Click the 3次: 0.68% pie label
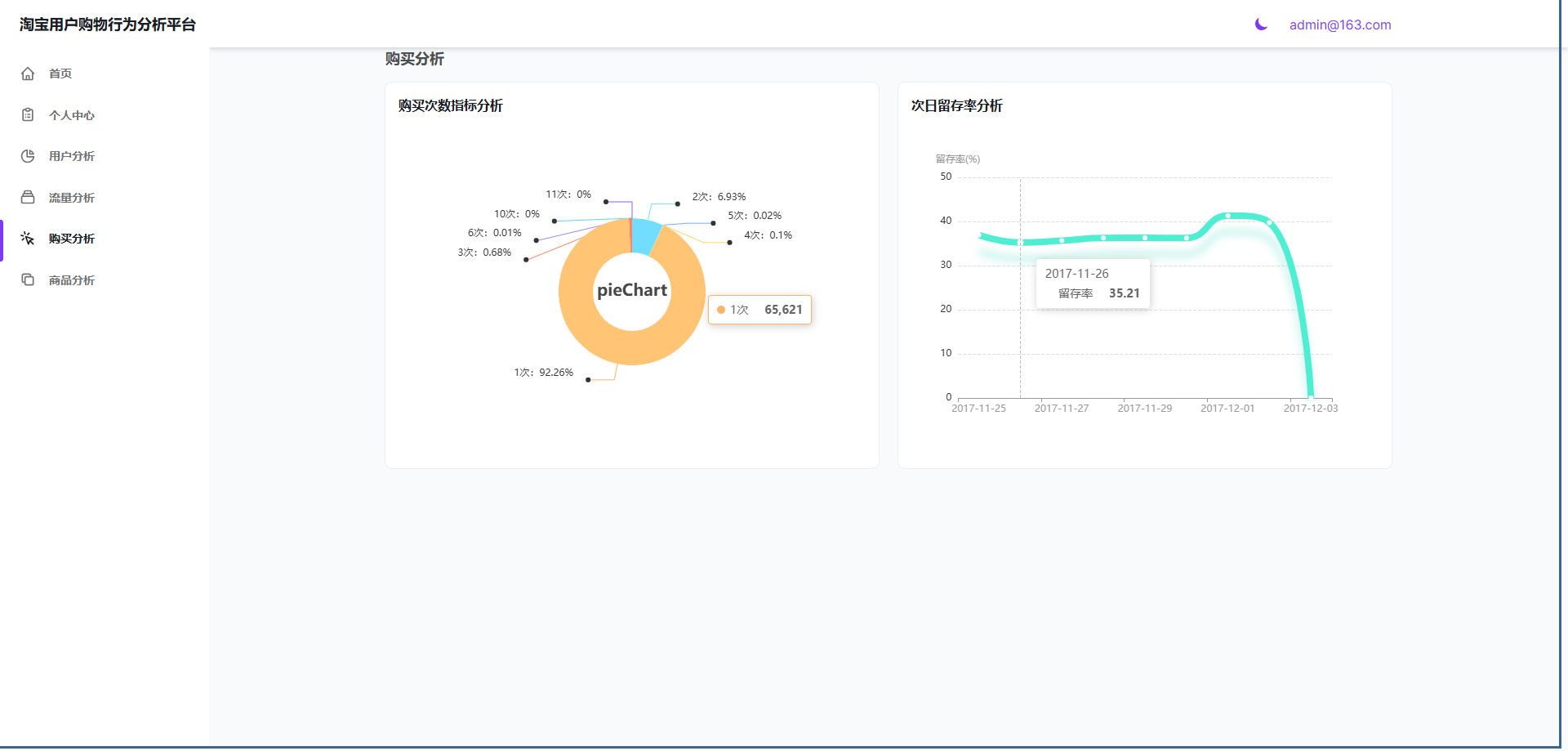1568x751 pixels. click(484, 253)
